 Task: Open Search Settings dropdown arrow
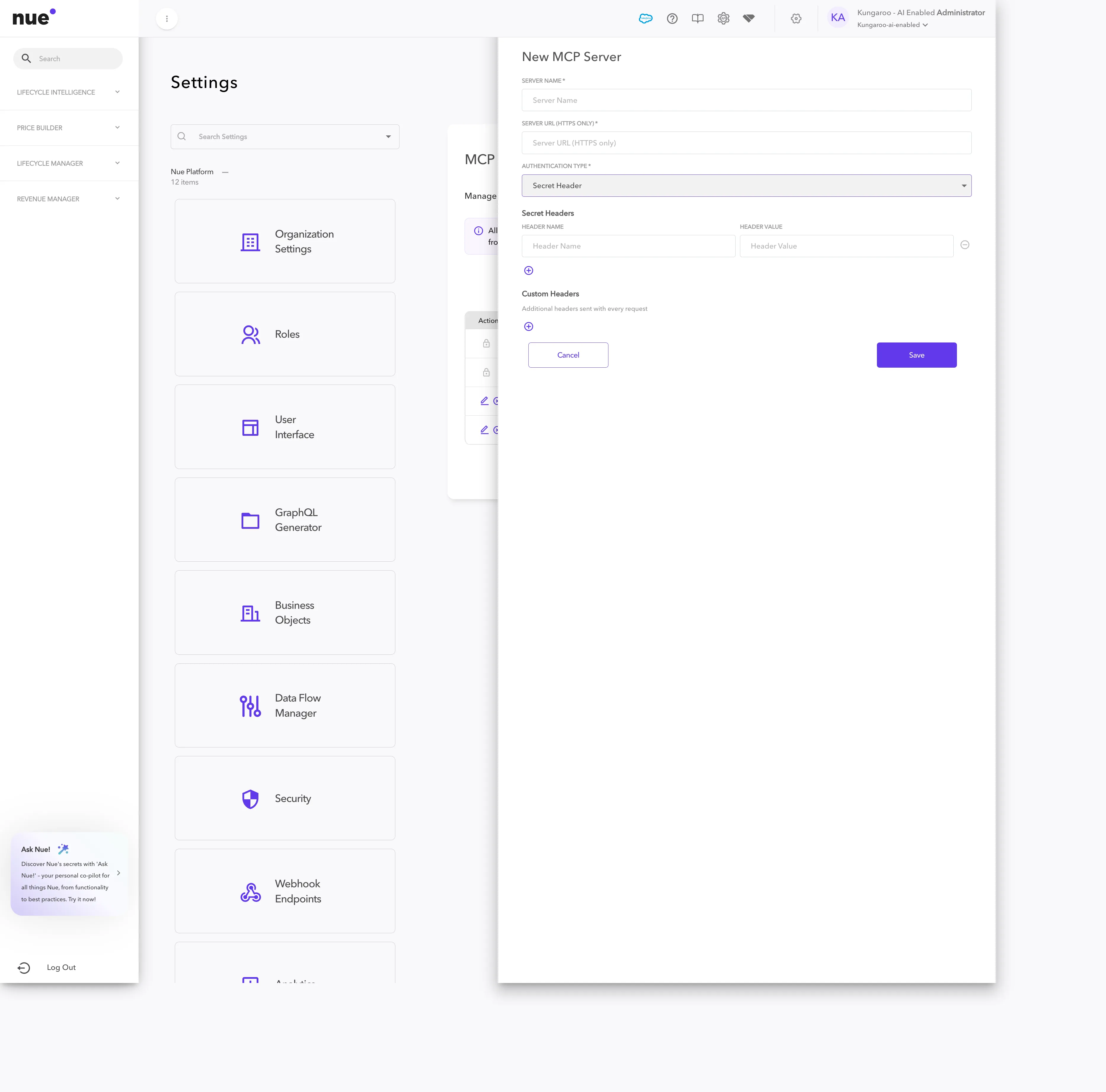point(388,137)
